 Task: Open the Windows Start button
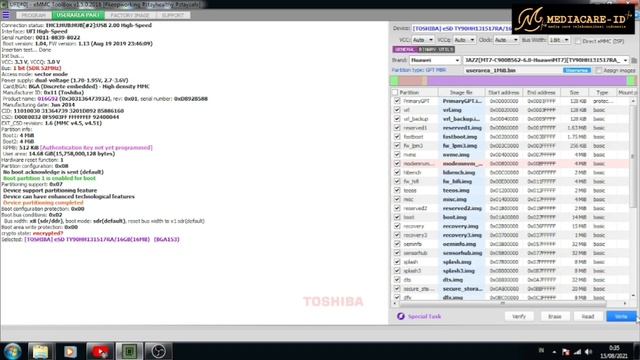(x=12, y=351)
